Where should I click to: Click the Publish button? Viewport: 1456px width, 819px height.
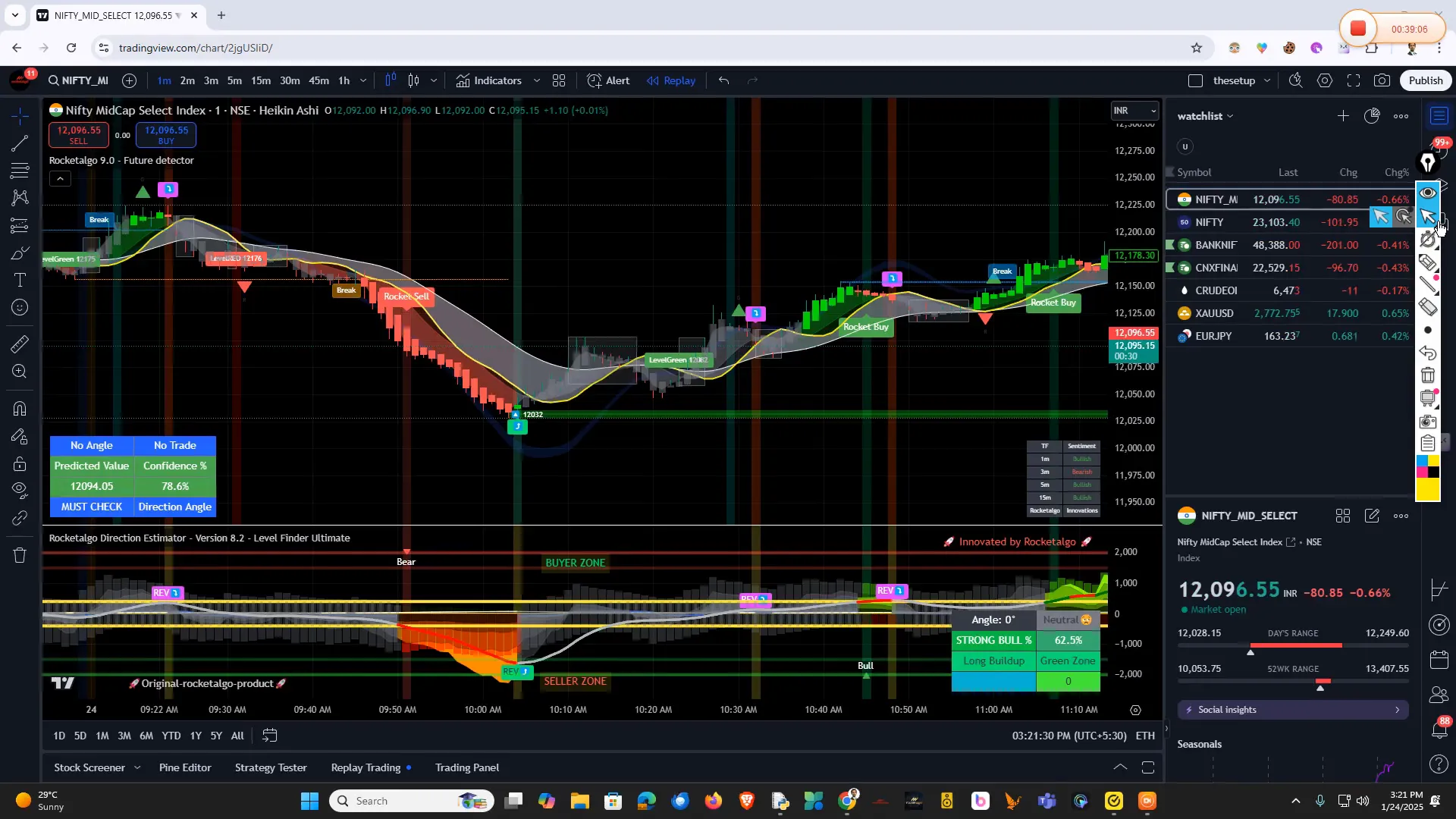(1425, 80)
